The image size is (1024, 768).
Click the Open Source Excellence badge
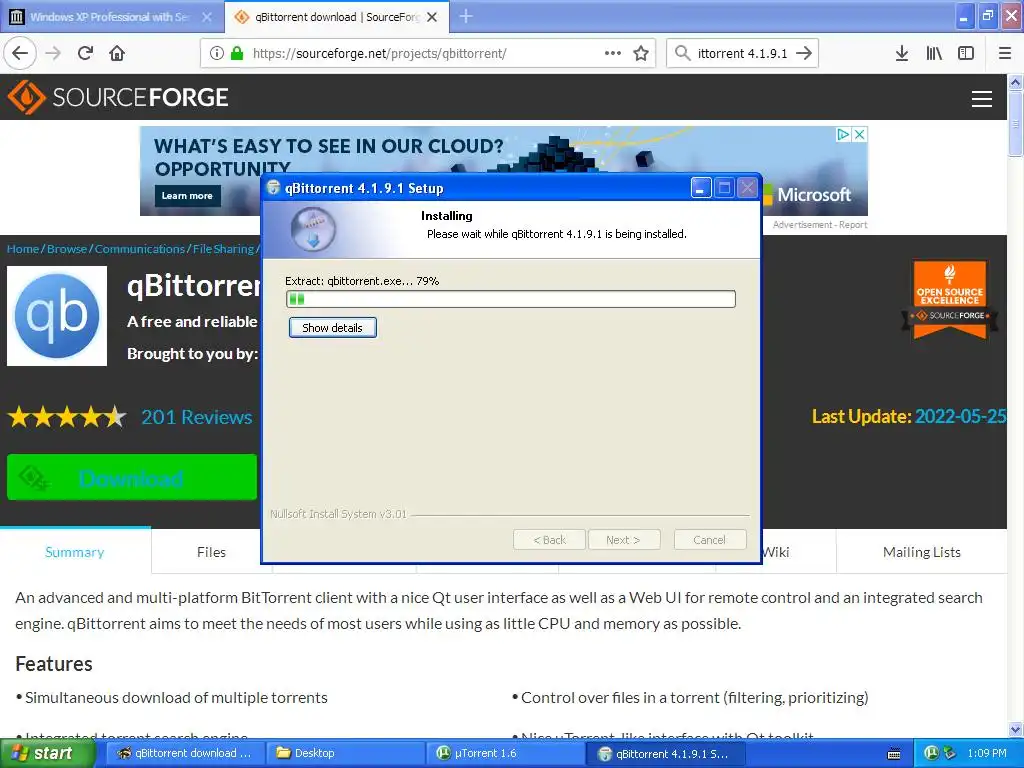[x=950, y=300]
